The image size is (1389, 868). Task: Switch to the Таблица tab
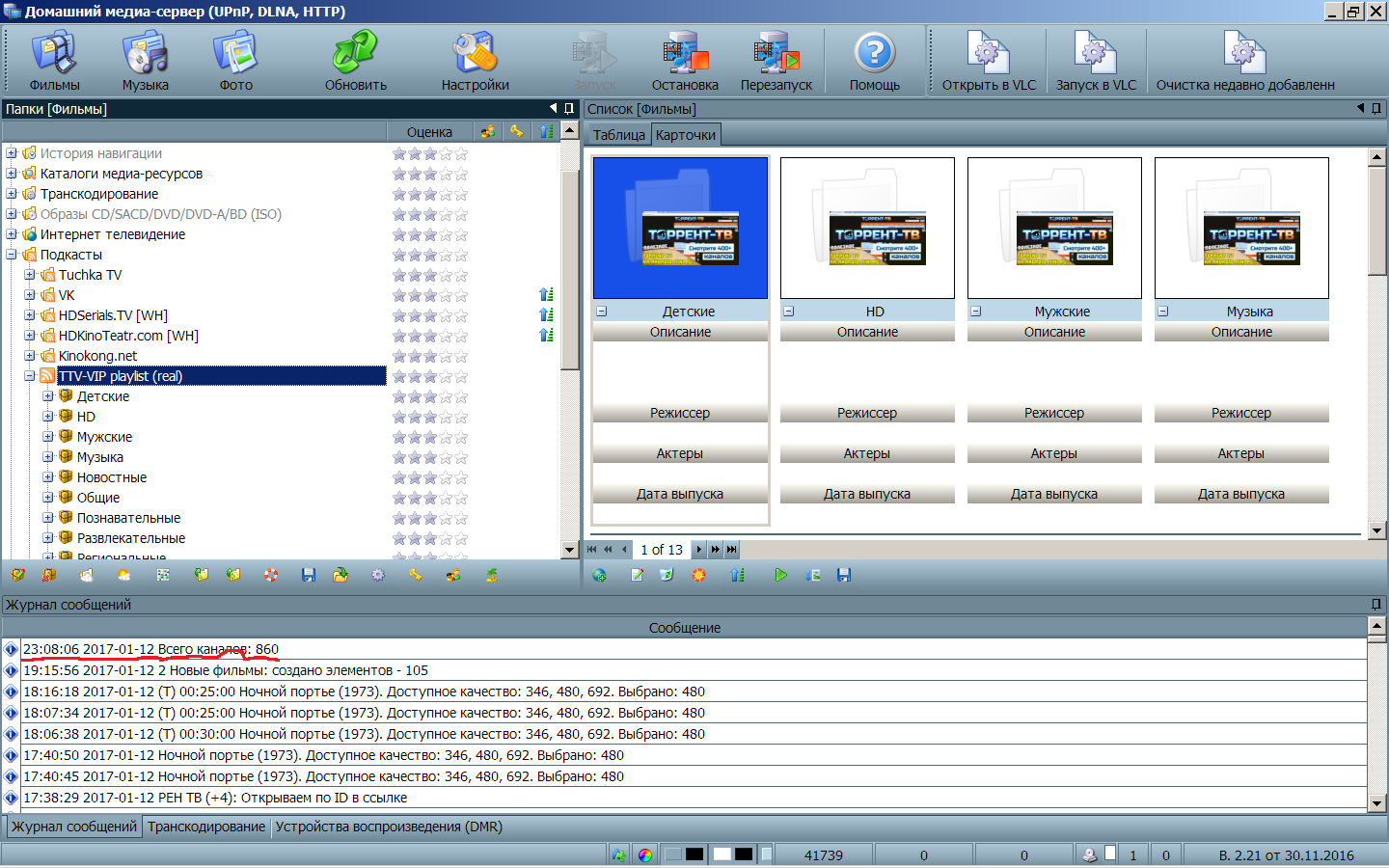[618, 135]
